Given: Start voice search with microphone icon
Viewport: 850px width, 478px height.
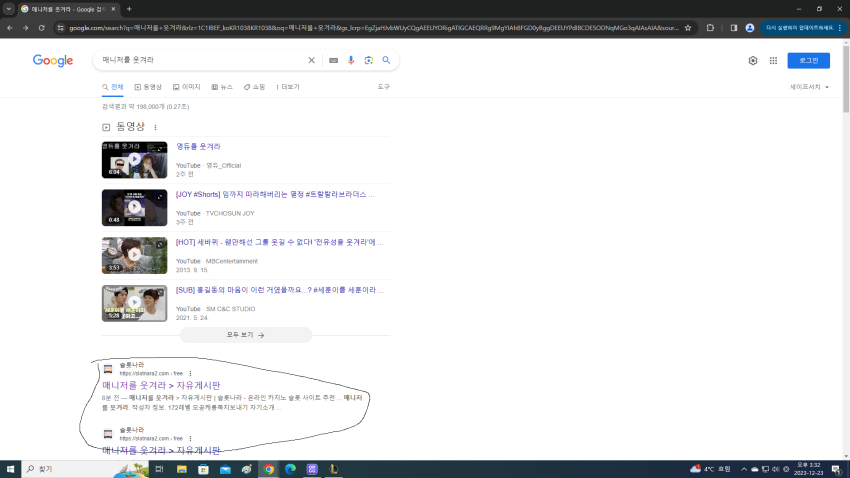Looking at the screenshot, I should point(351,60).
